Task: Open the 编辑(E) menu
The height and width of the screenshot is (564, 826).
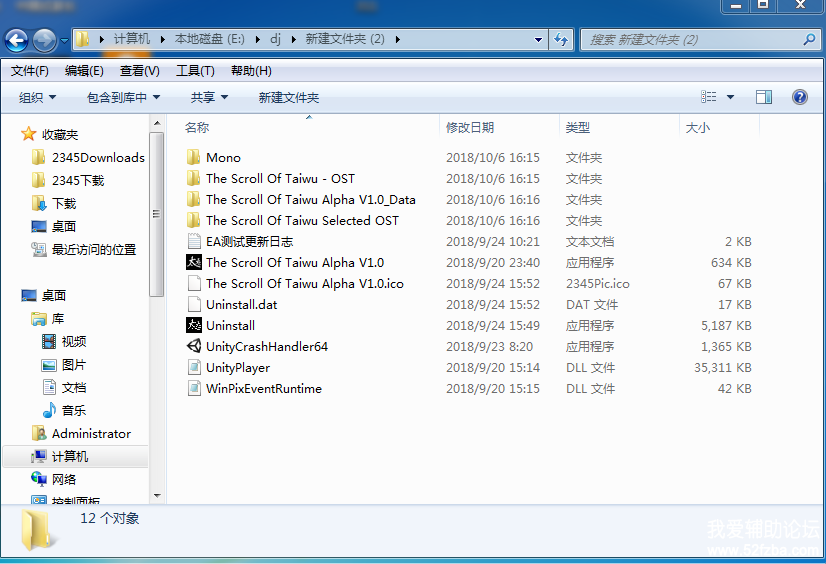Action: click(84, 71)
